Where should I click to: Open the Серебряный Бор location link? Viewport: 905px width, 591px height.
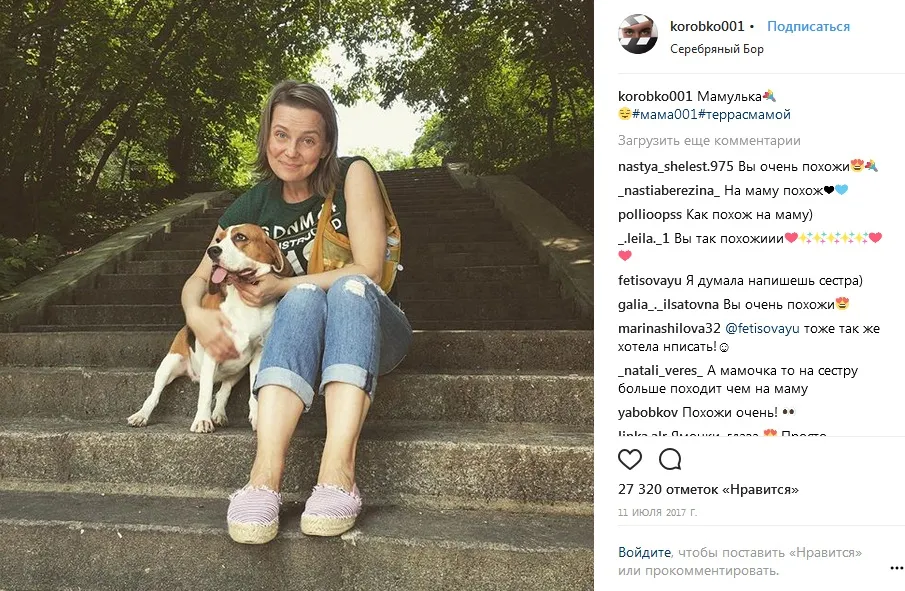716,49
